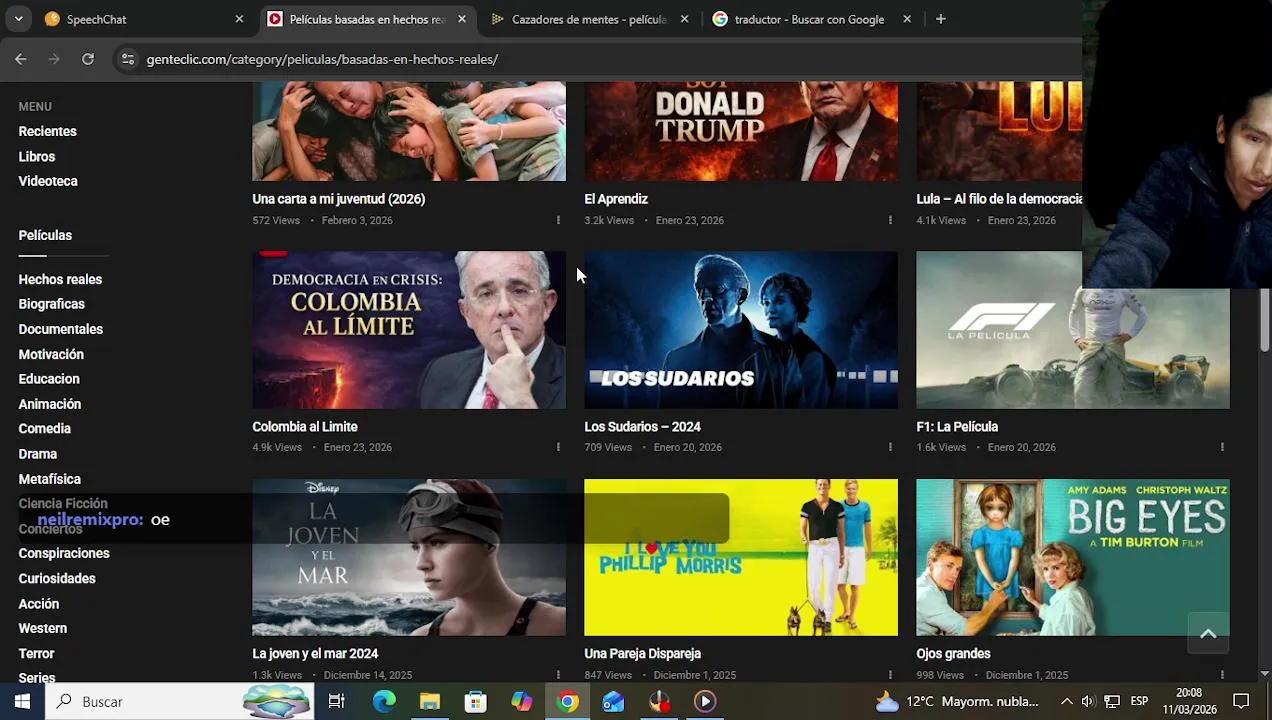This screenshot has width=1272, height=720.
Task: Open options menu for Ojos grandes
Action: 1222,675
